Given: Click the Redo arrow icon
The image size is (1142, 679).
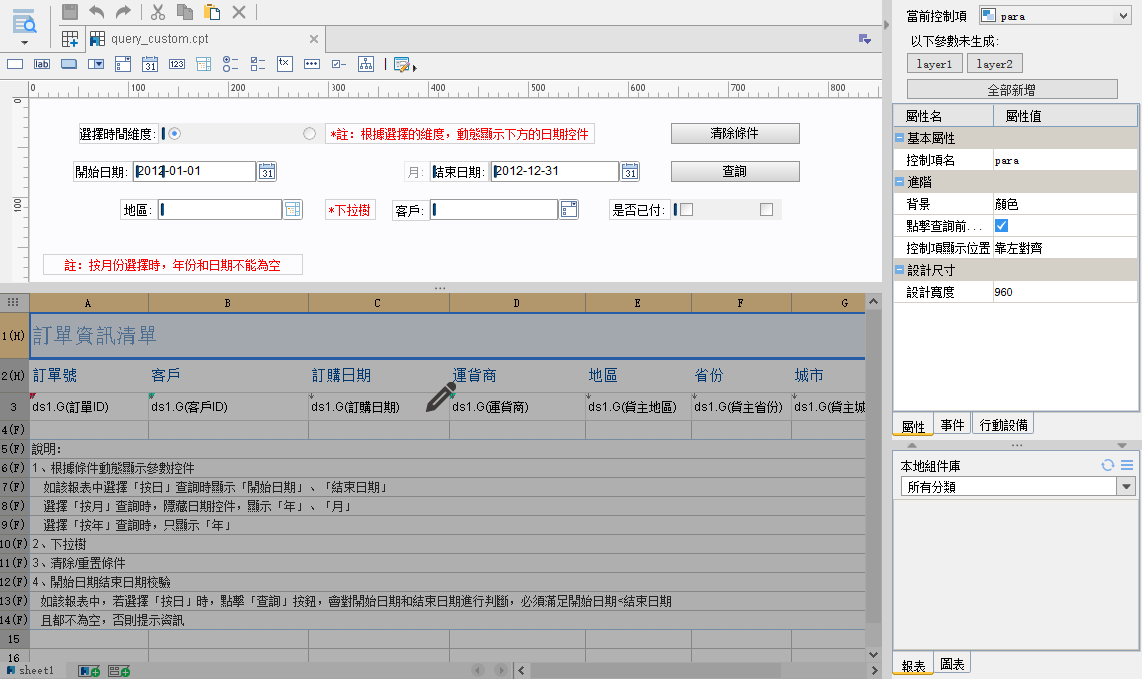Looking at the screenshot, I should coord(123,12).
